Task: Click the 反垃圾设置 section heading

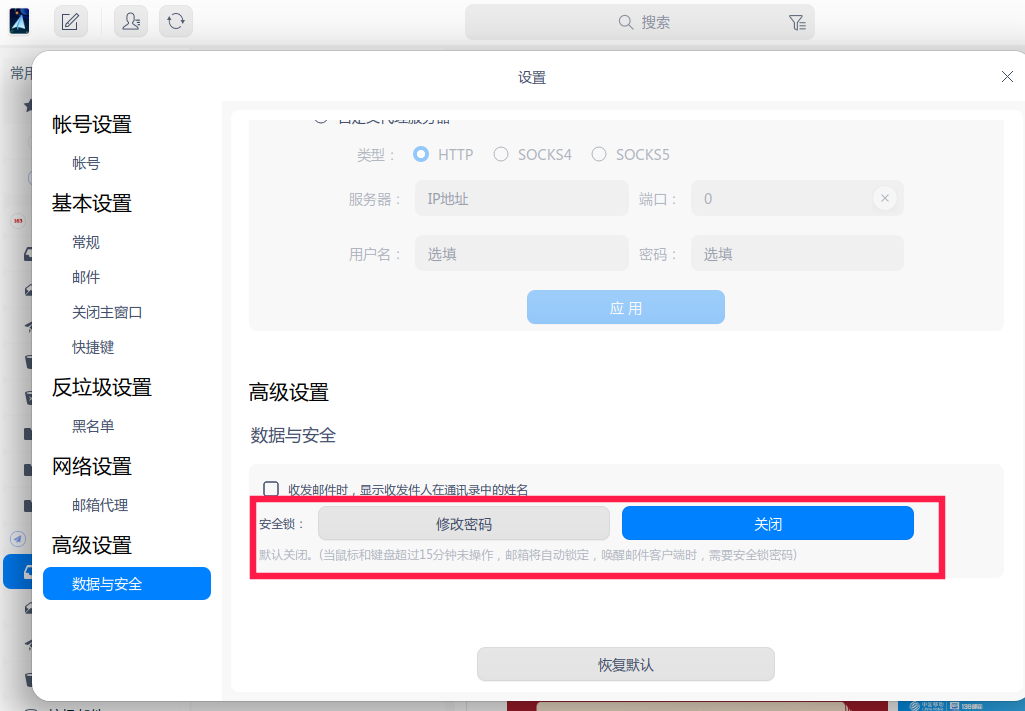Action: point(102,388)
